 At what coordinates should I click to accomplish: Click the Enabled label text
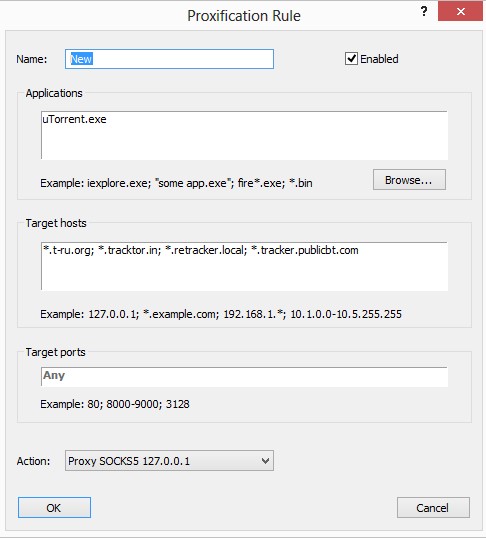tap(379, 59)
